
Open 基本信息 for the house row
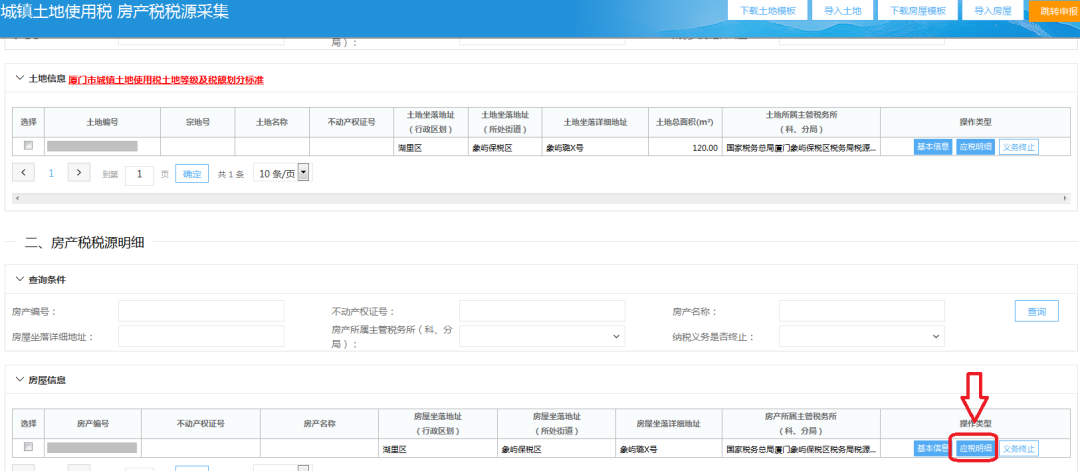933,448
